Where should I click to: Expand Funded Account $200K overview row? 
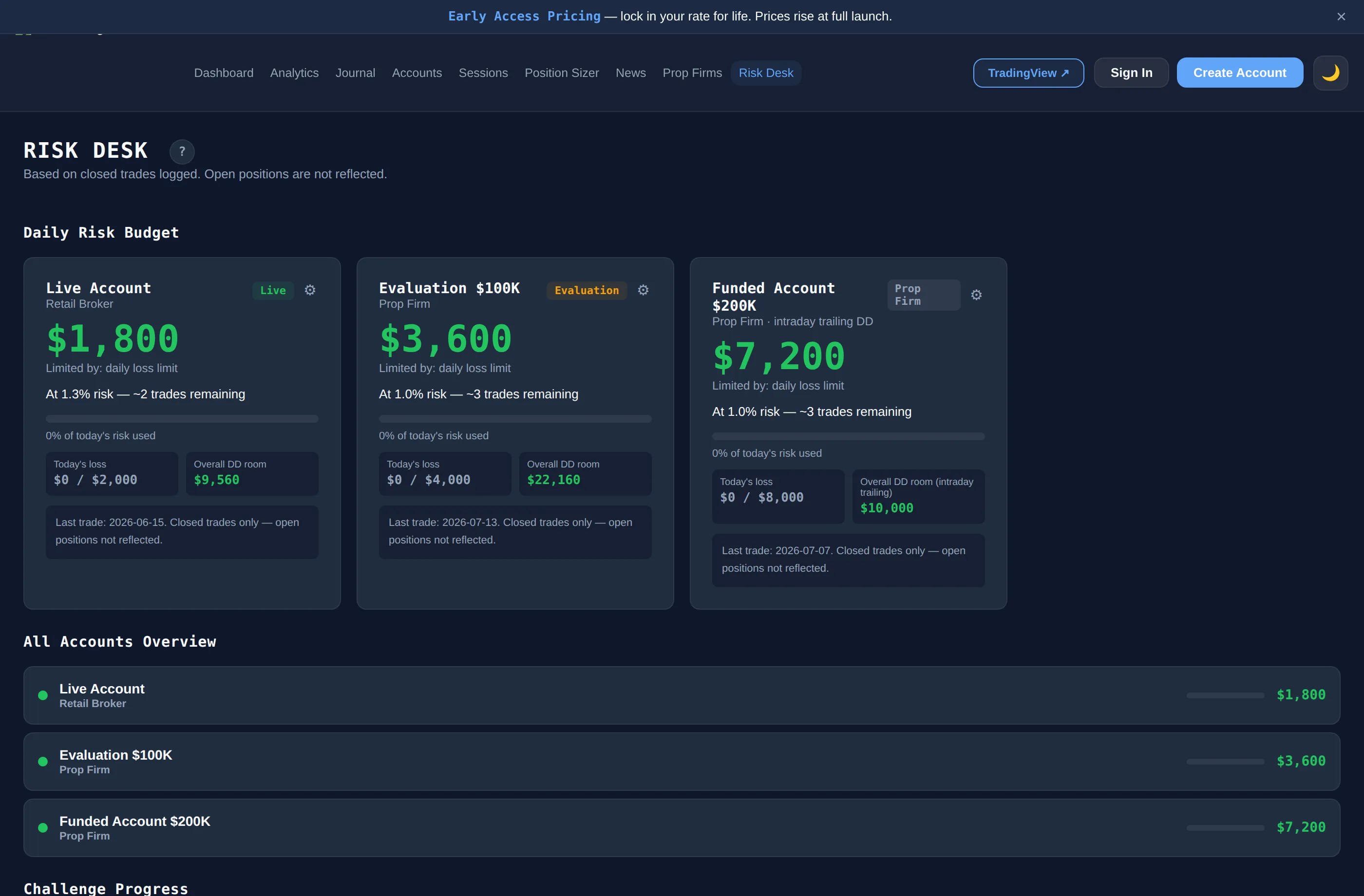click(682, 828)
